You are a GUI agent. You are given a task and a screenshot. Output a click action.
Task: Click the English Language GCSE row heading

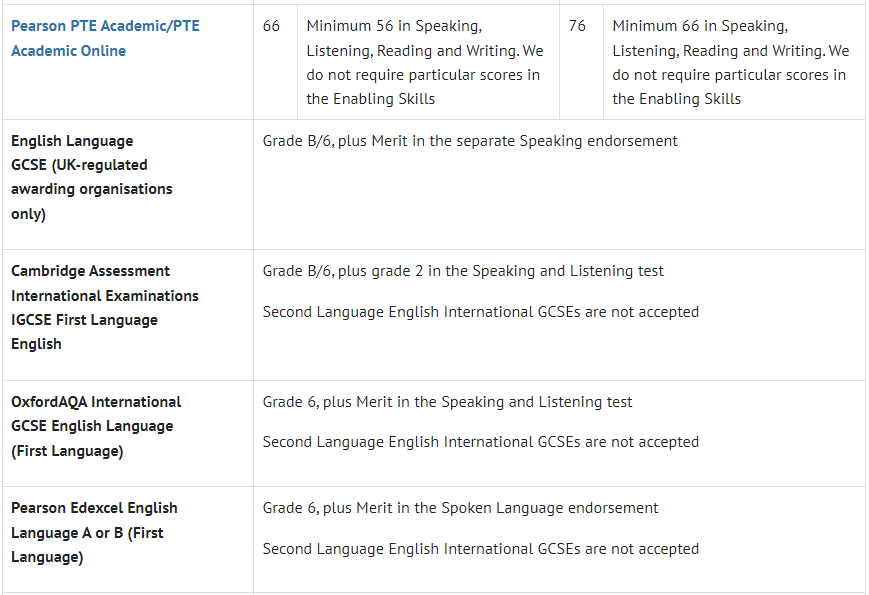[92, 177]
